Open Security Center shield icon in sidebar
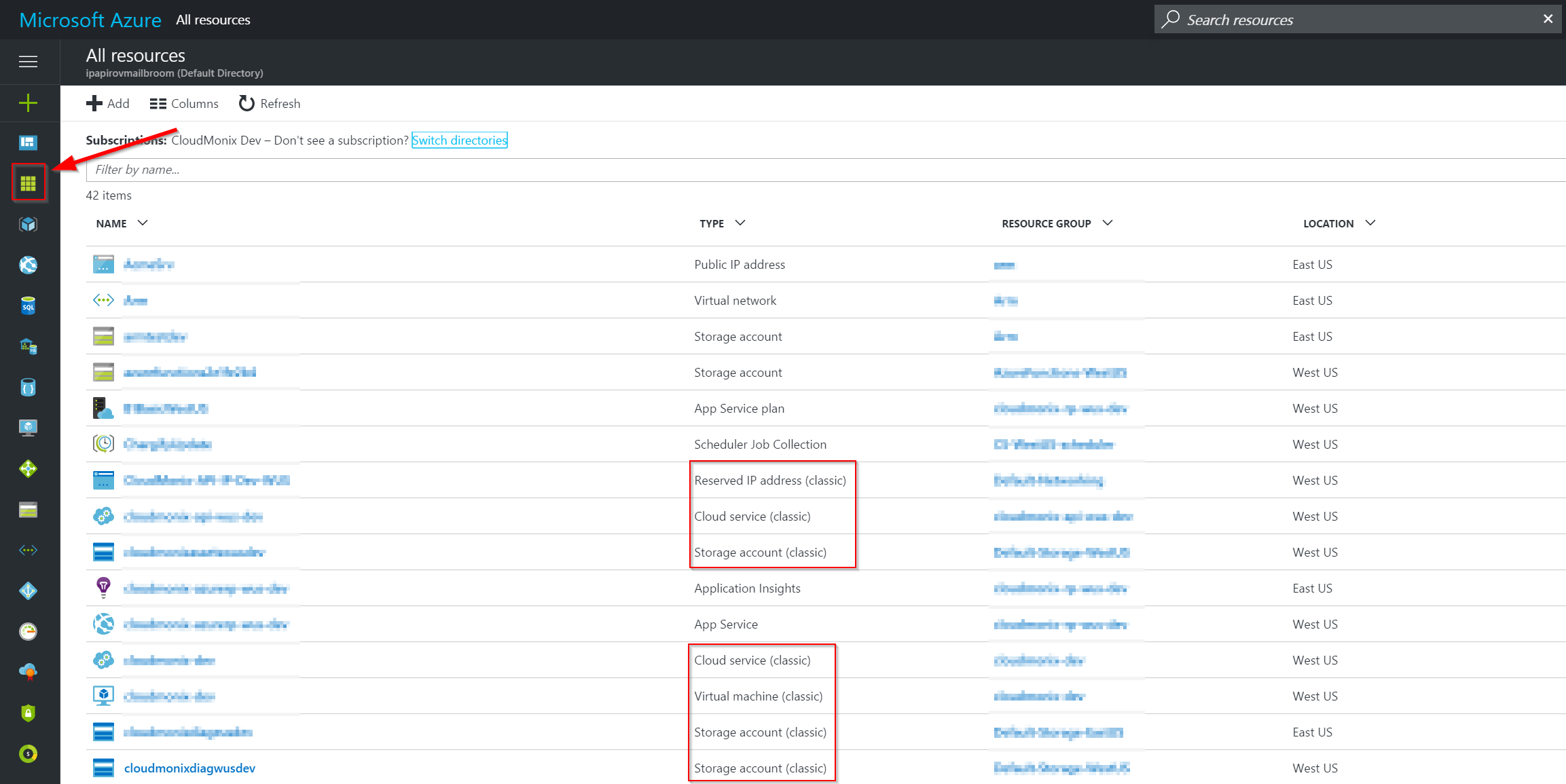 [x=28, y=713]
